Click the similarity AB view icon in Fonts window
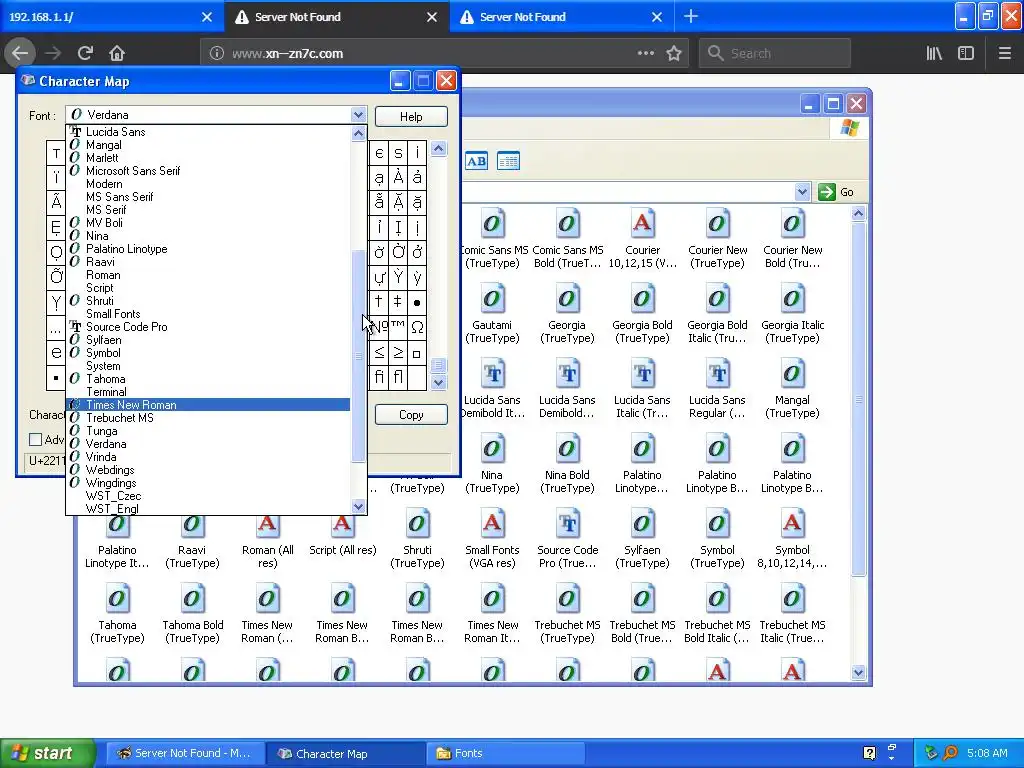This screenshot has width=1024, height=768. coord(476,161)
